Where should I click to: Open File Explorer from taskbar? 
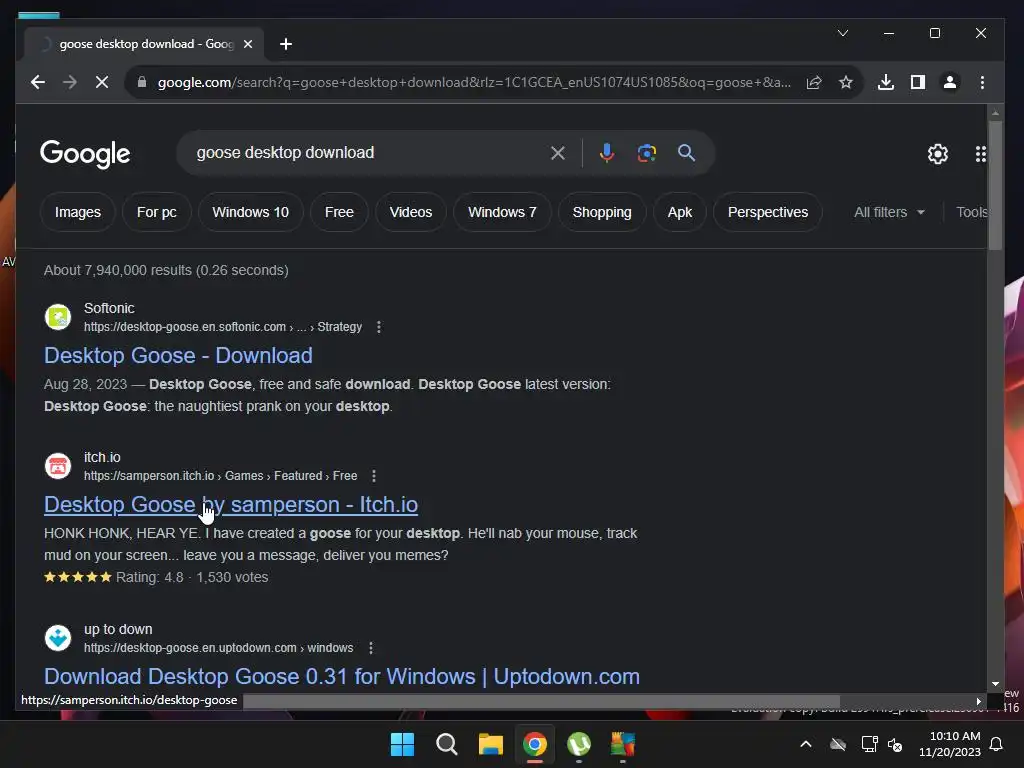click(x=490, y=744)
